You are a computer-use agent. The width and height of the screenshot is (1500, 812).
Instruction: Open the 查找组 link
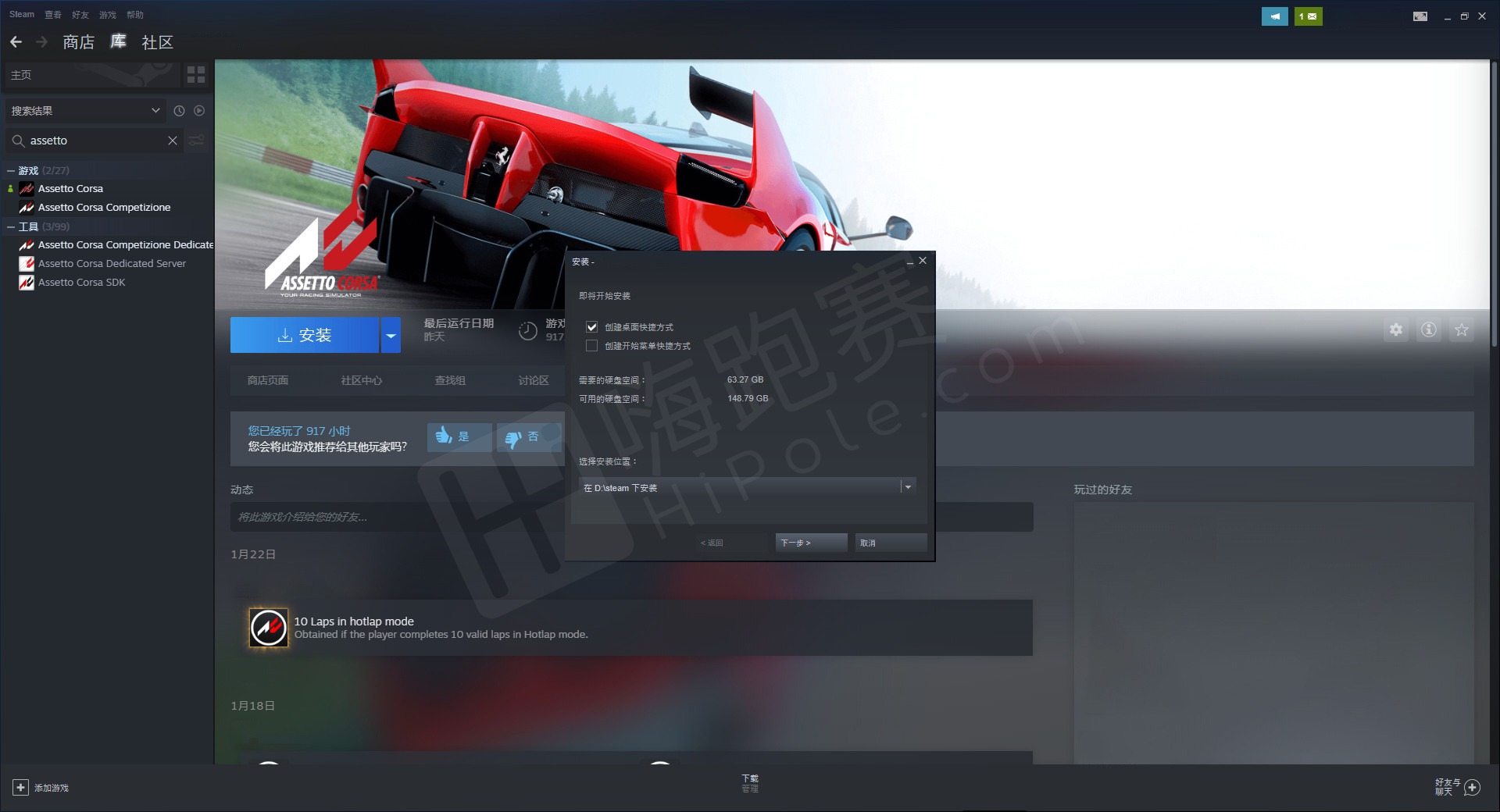pyautogui.click(x=450, y=380)
